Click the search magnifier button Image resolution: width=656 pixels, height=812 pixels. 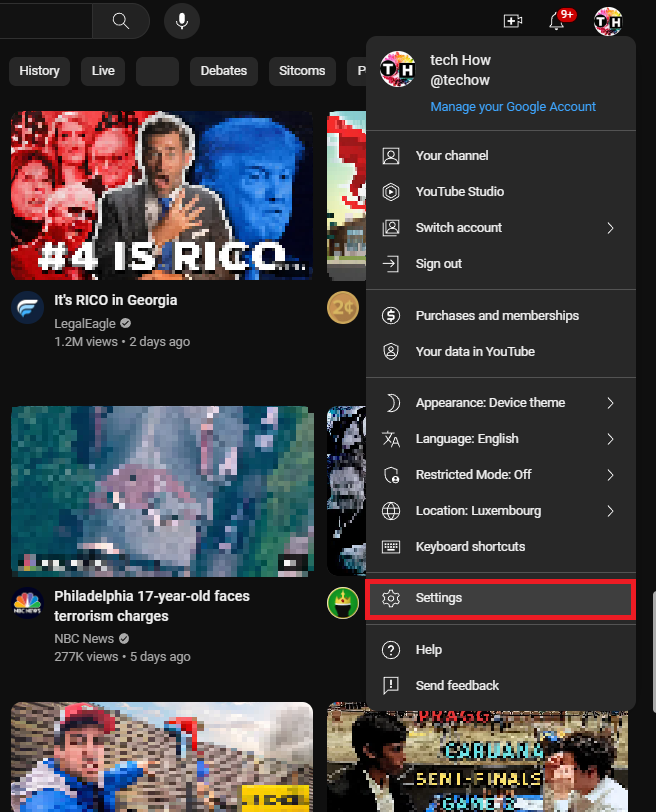point(121,21)
